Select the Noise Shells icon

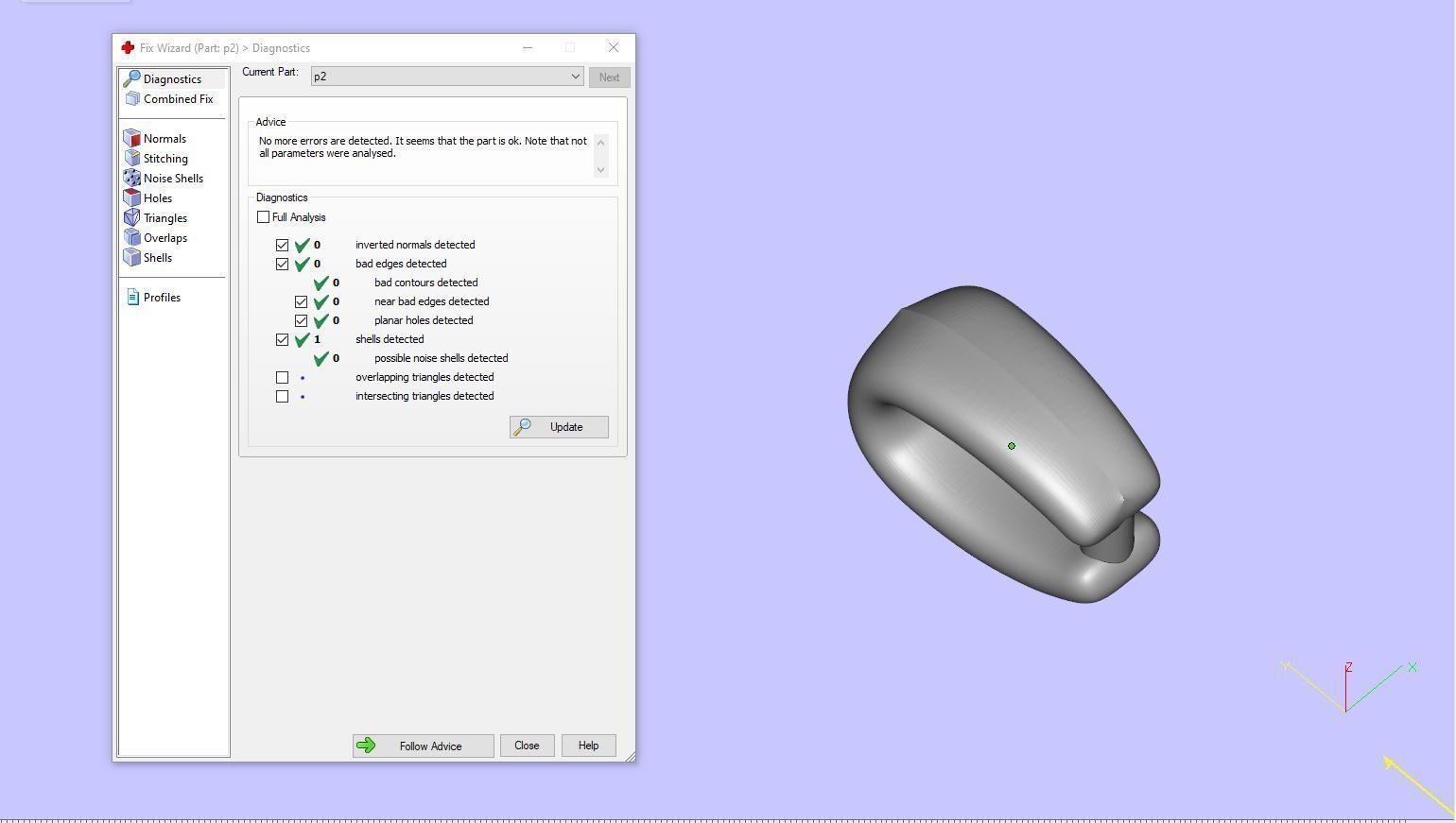click(132, 178)
